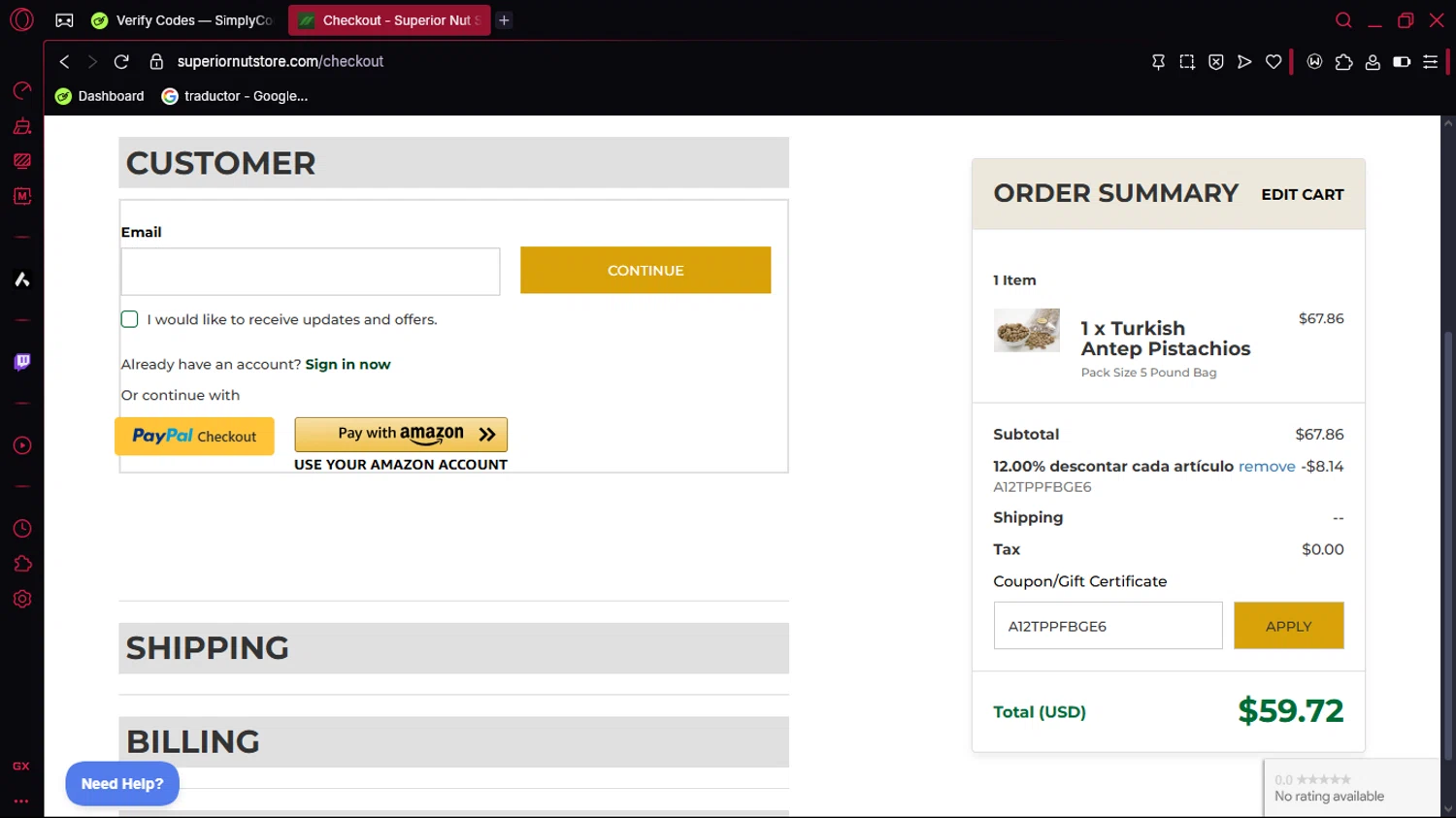This screenshot has height=818, width=1456.
Task: Click the GX icon near sidebar bottom
Action: click(x=21, y=766)
